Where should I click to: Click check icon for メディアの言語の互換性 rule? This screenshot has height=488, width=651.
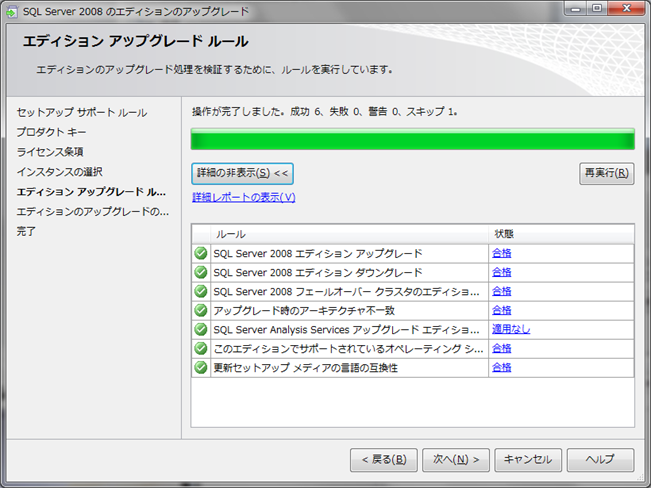(201, 367)
